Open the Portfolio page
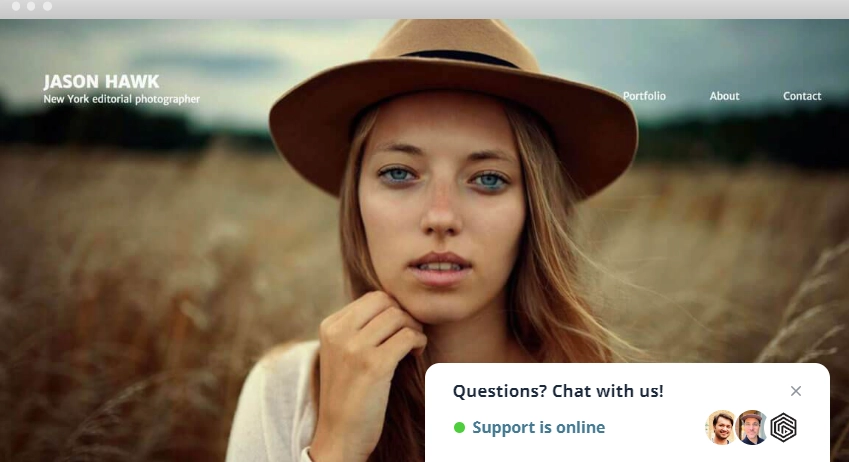Screen dimensions: 849x462 tap(644, 96)
